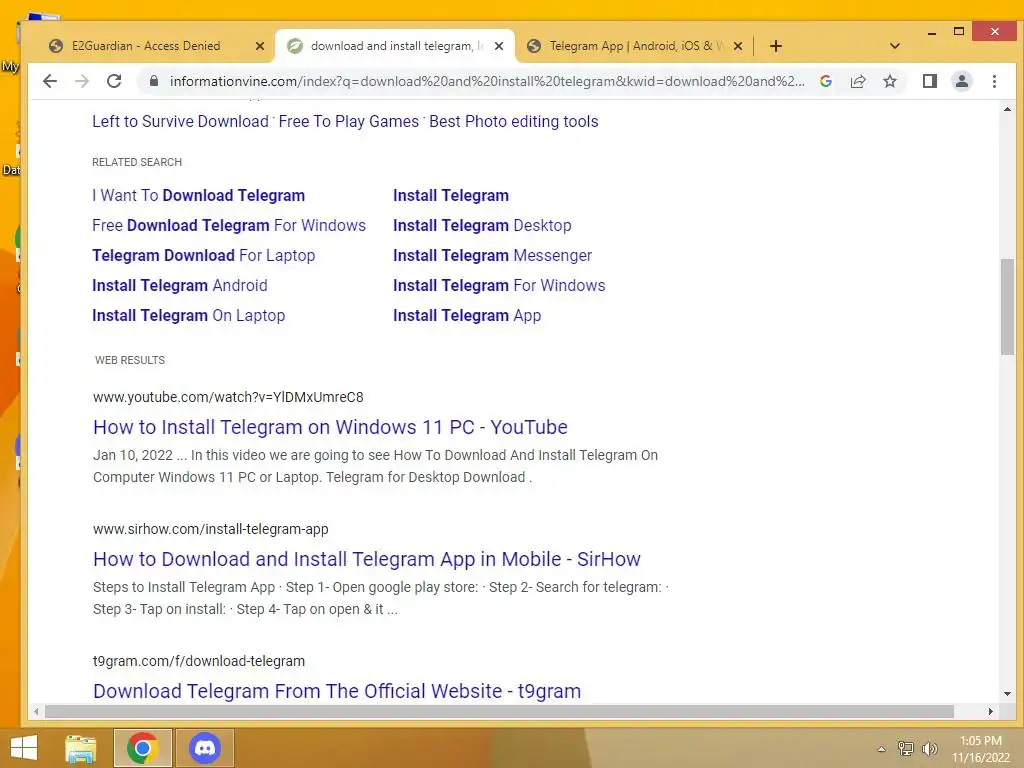Click www.sirhow.com/install-telegram-app URL text

(x=210, y=529)
